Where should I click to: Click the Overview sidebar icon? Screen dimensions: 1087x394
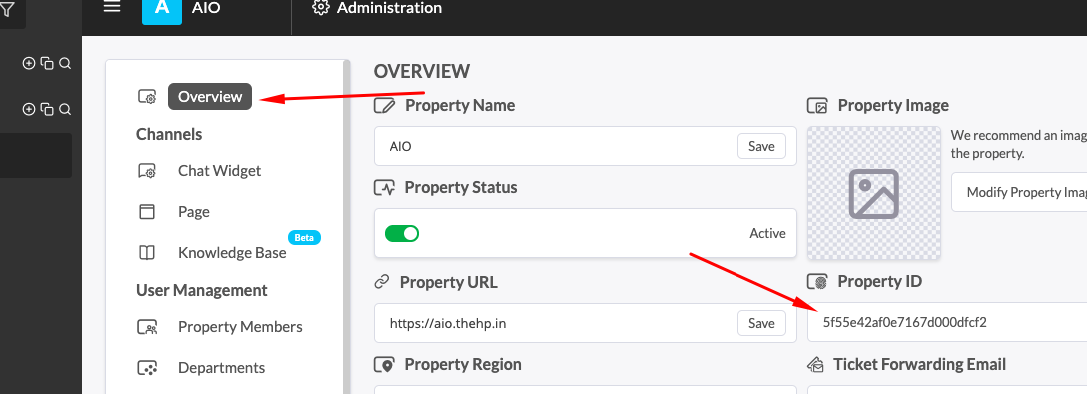(x=147, y=97)
